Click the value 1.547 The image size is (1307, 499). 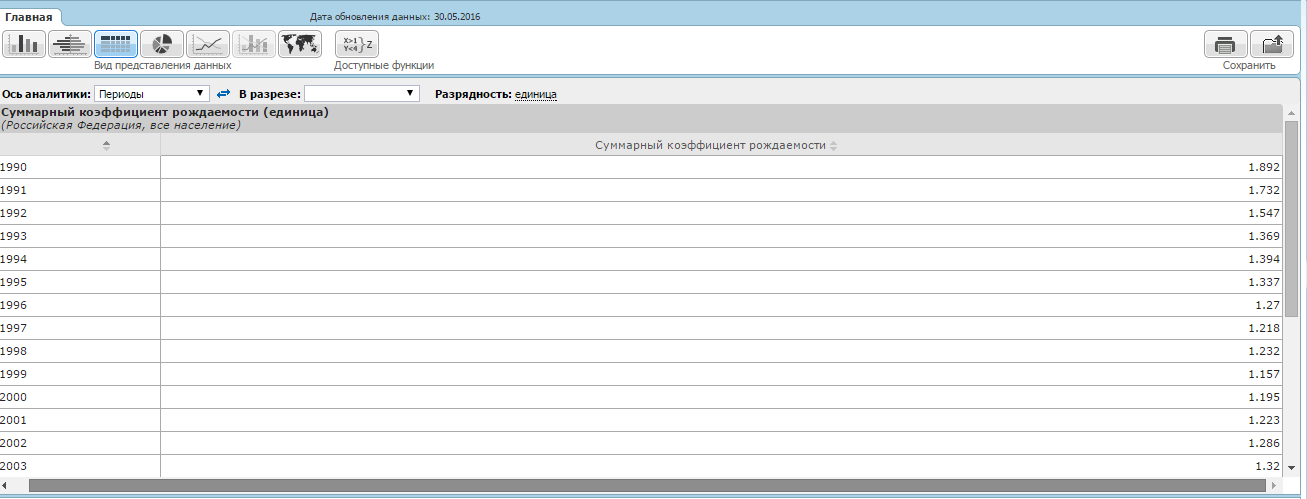1264,213
